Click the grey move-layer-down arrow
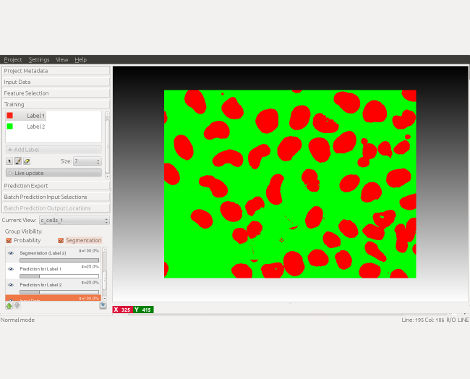 17,305
